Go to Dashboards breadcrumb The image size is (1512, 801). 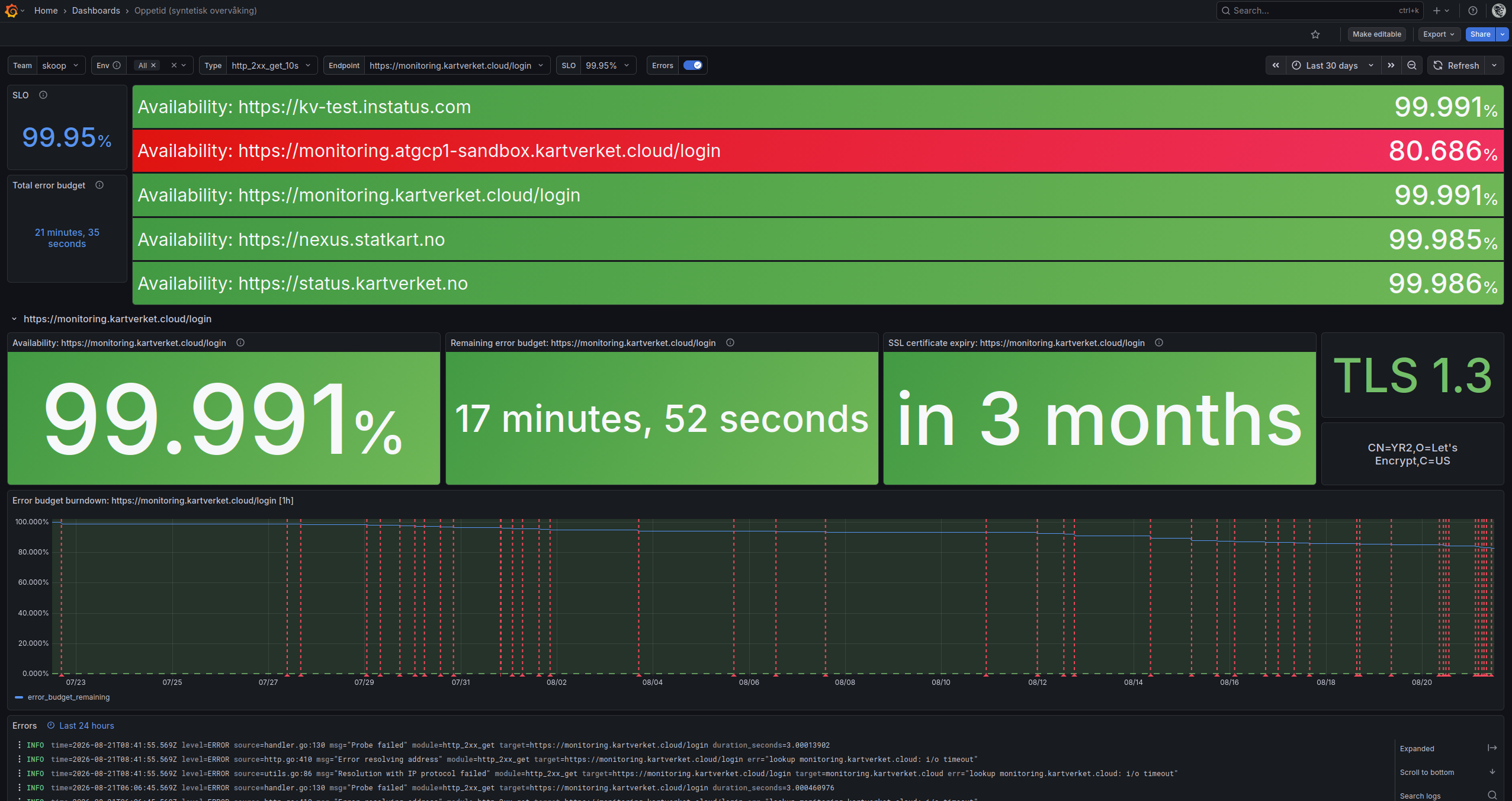click(x=96, y=11)
